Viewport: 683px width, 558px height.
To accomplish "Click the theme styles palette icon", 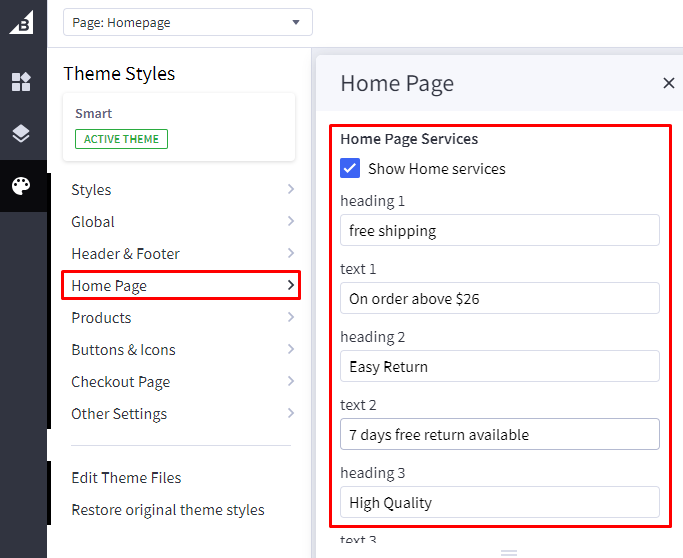I will pos(22,186).
